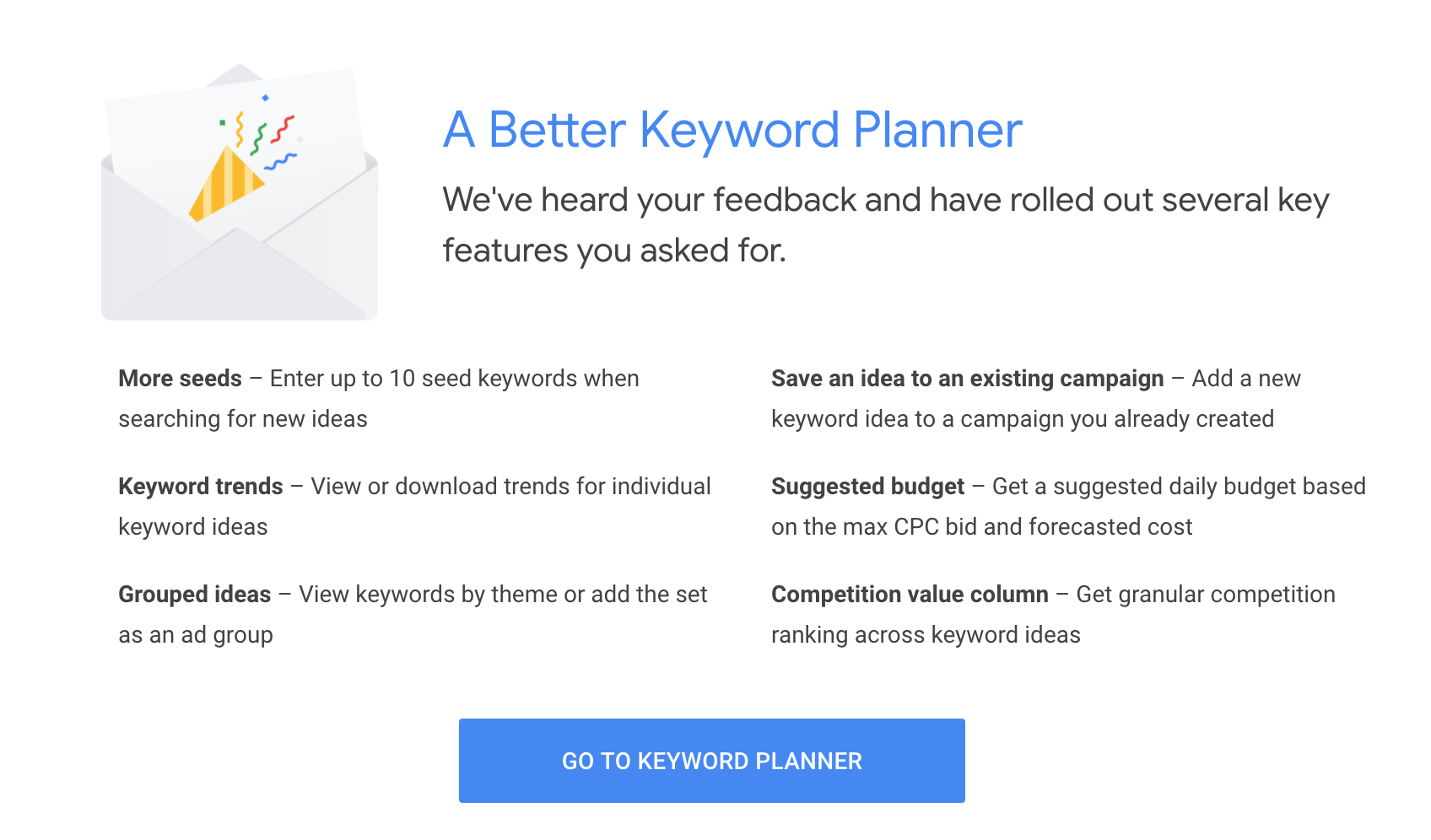
Task: Click the "Suggested budget" feature title
Action: (868, 487)
